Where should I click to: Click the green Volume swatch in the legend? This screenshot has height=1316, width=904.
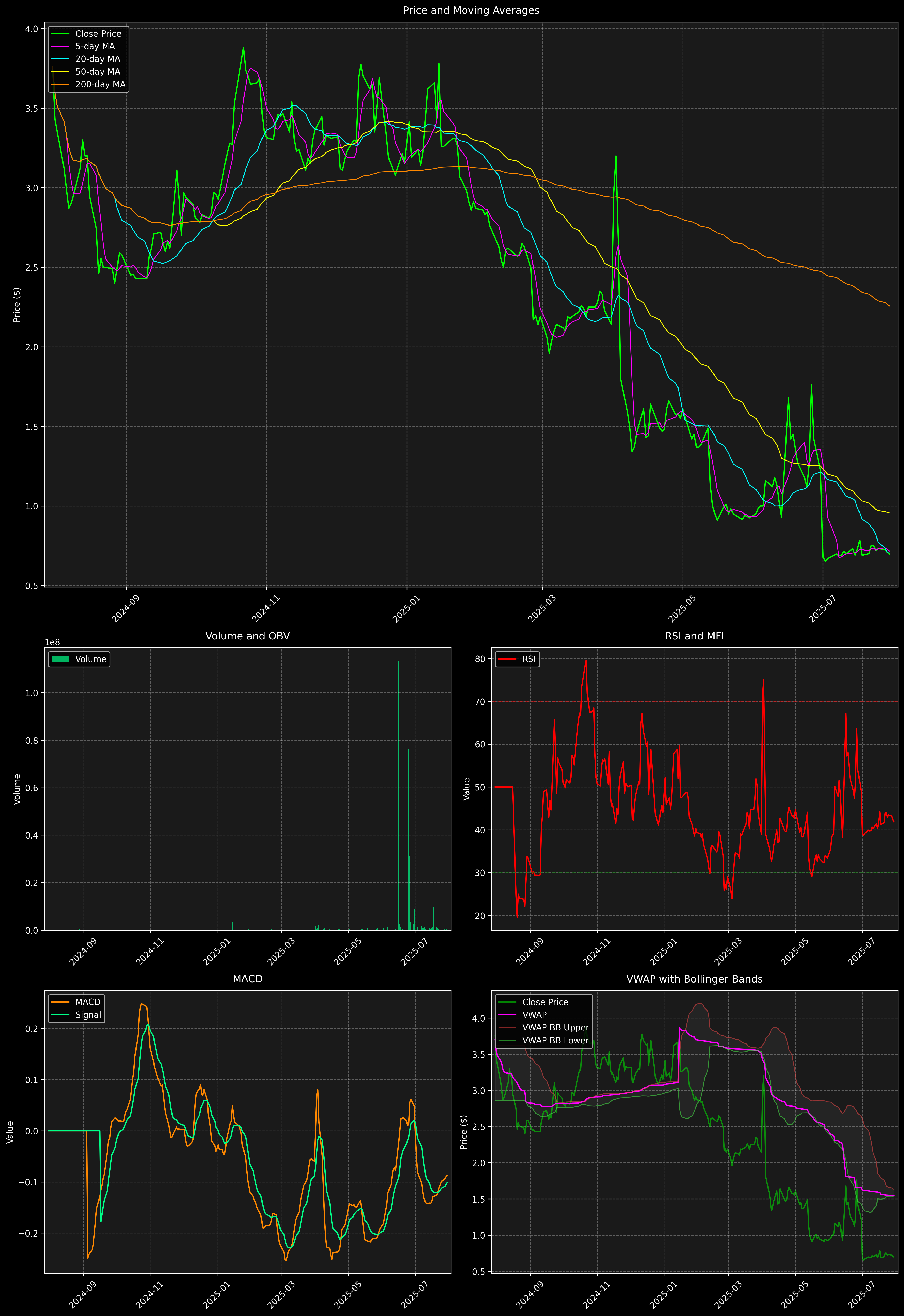click(x=60, y=659)
